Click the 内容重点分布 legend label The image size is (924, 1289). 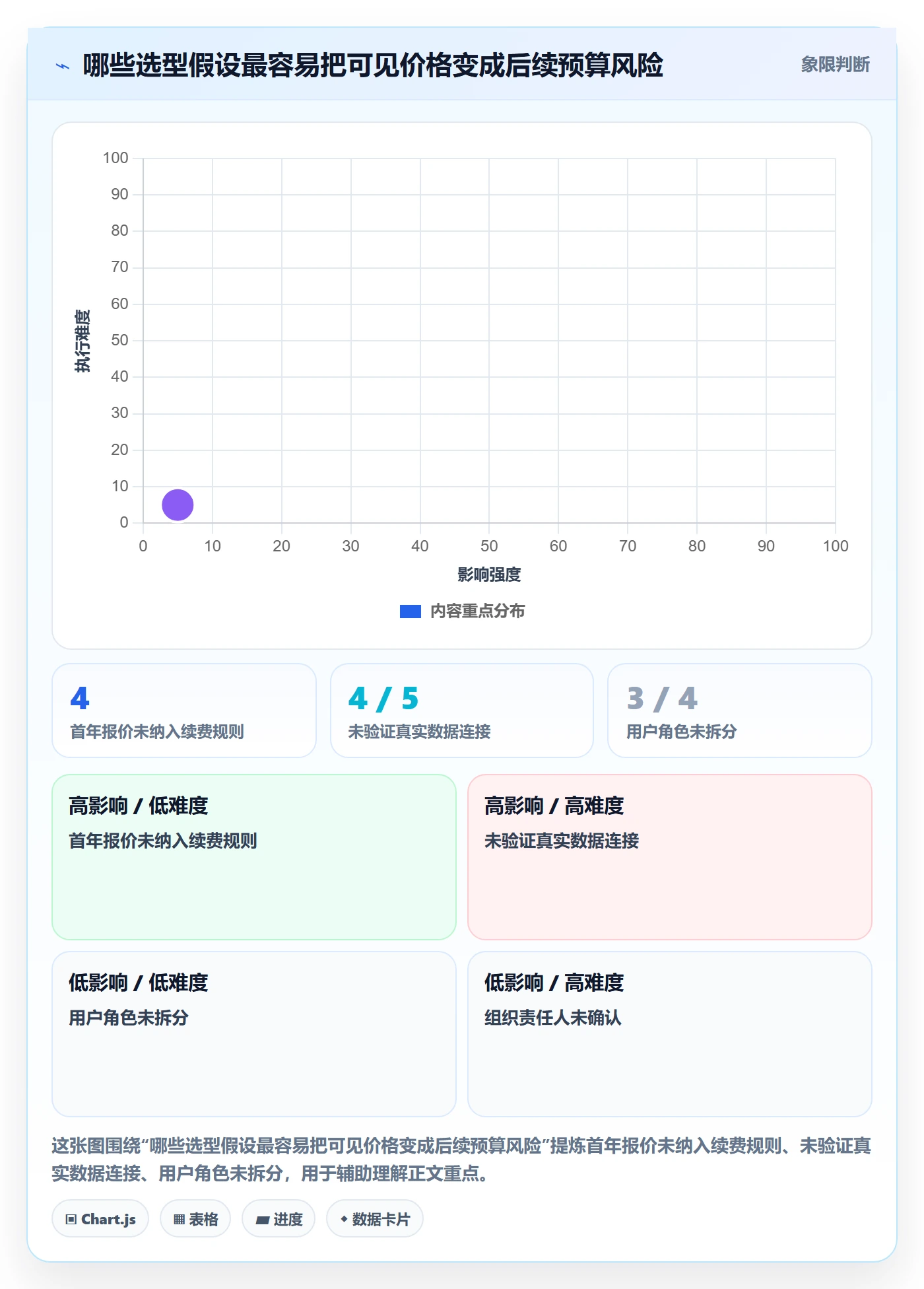coord(477,611)
